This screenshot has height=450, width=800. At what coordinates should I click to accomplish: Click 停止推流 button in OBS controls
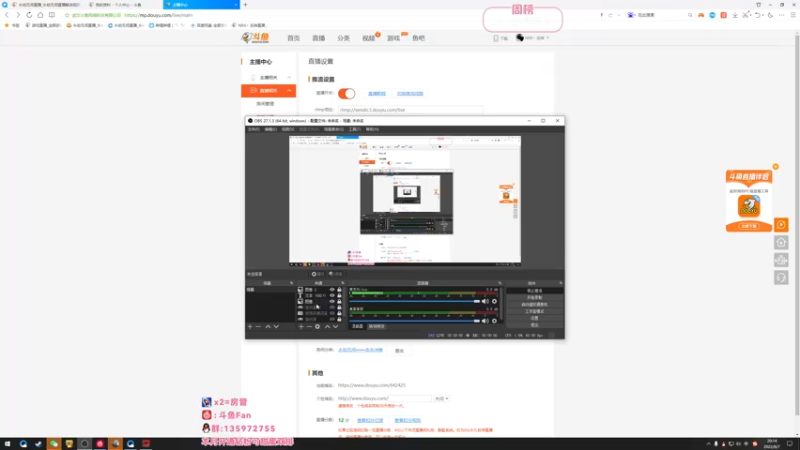pos(535,291)
